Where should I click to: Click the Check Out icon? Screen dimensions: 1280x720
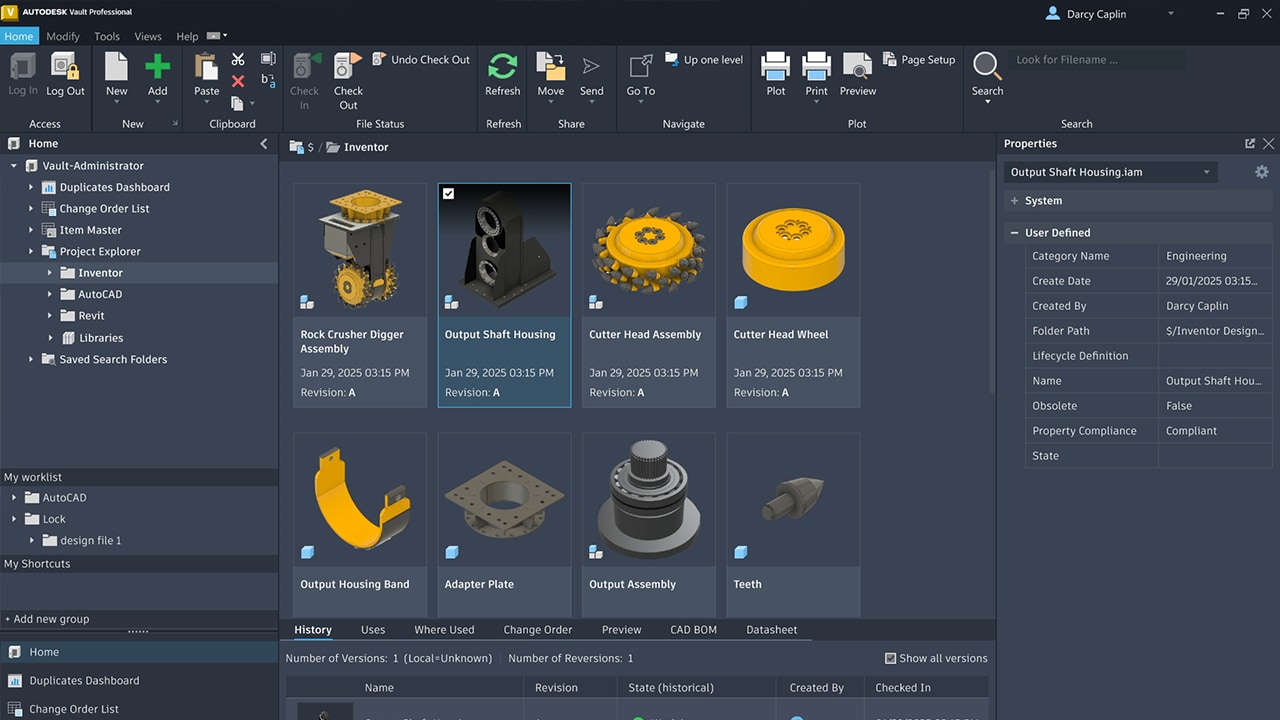[348, 67]
